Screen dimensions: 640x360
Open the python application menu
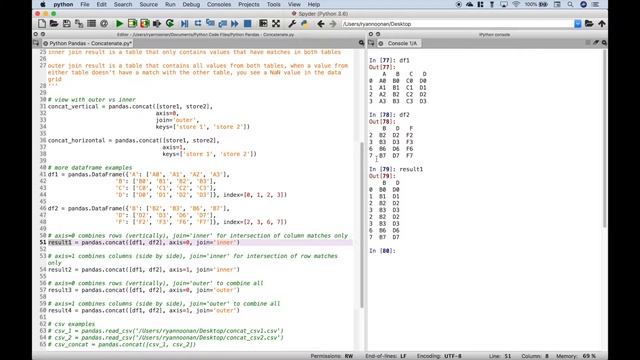pyautogui.click(x=63, y=4)
